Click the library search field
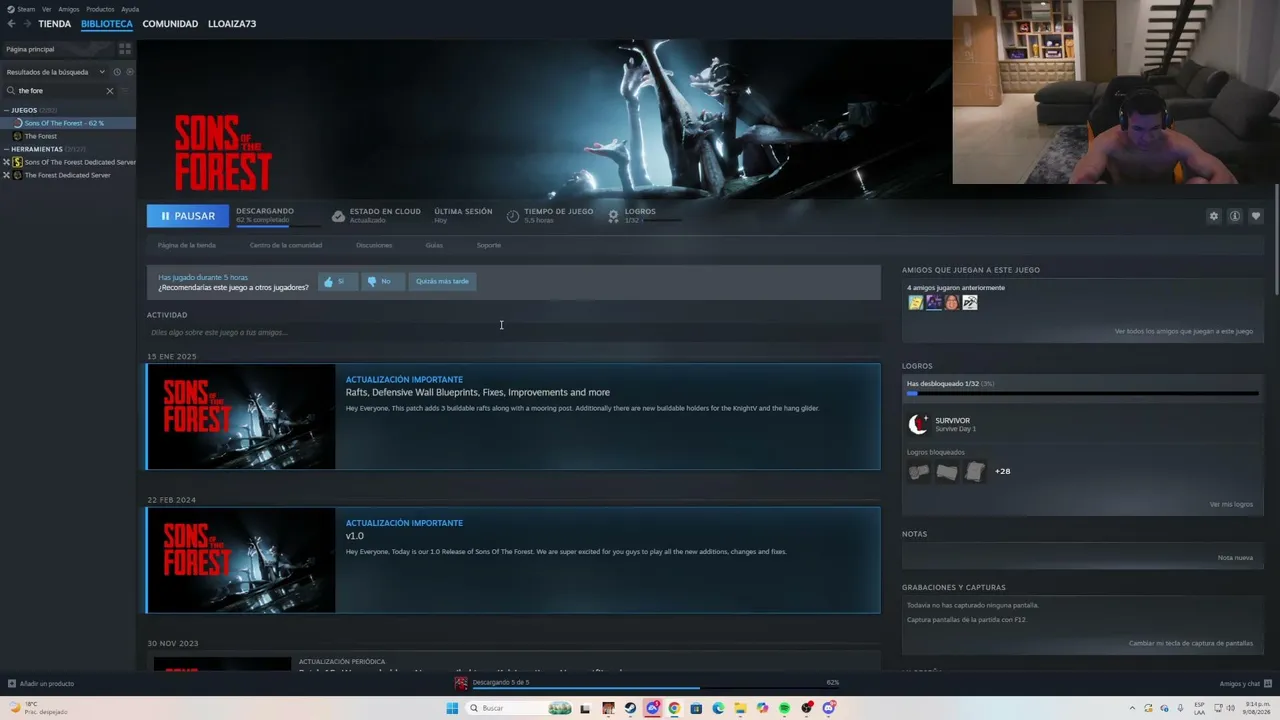Image resolution: width=1280 pixels, height=720 pixels. click(60, 91)
